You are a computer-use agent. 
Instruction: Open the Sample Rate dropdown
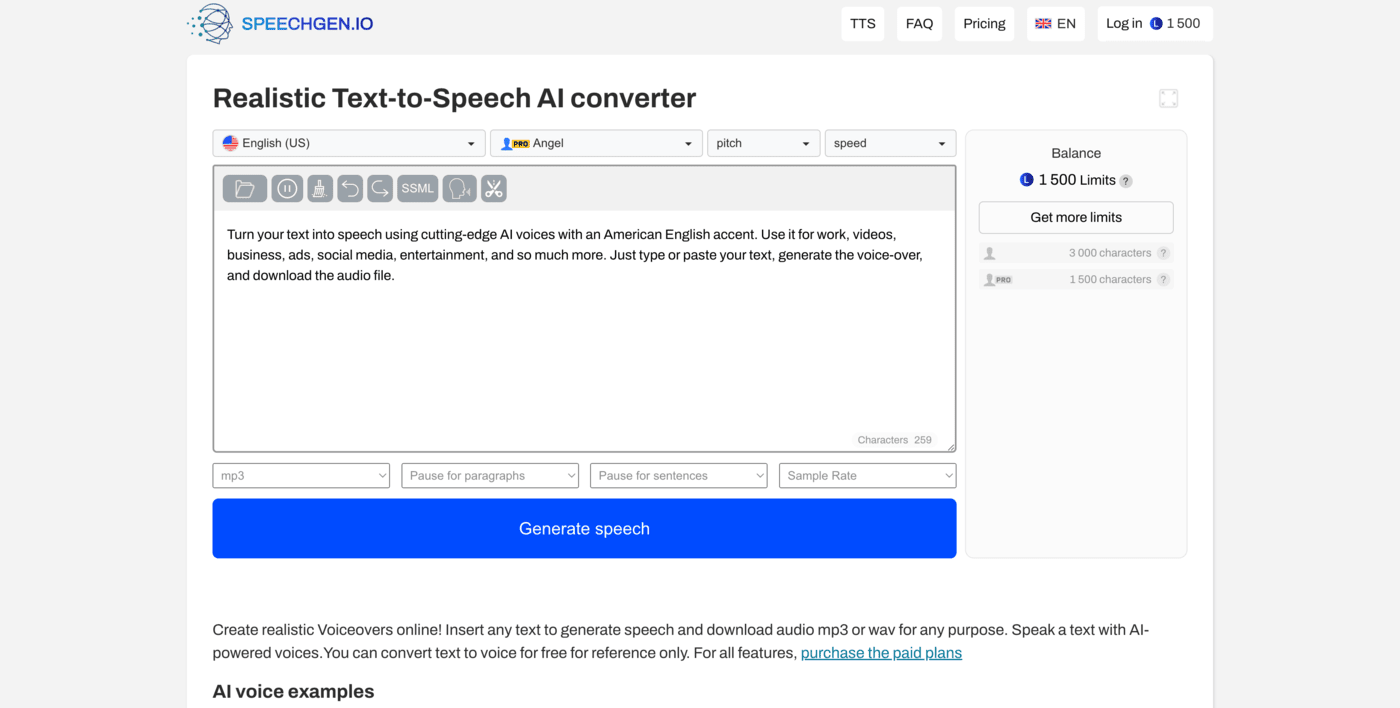[x=868, y=476]
